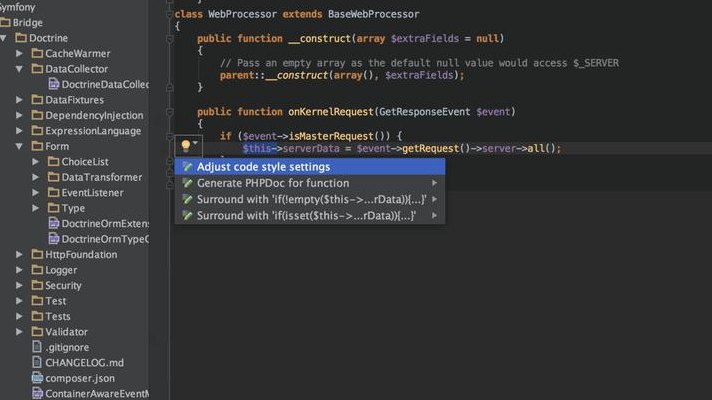Screen dimensions: 712x400
Task: Click the .gitignore file icon
Action: [x=37, y=346]
